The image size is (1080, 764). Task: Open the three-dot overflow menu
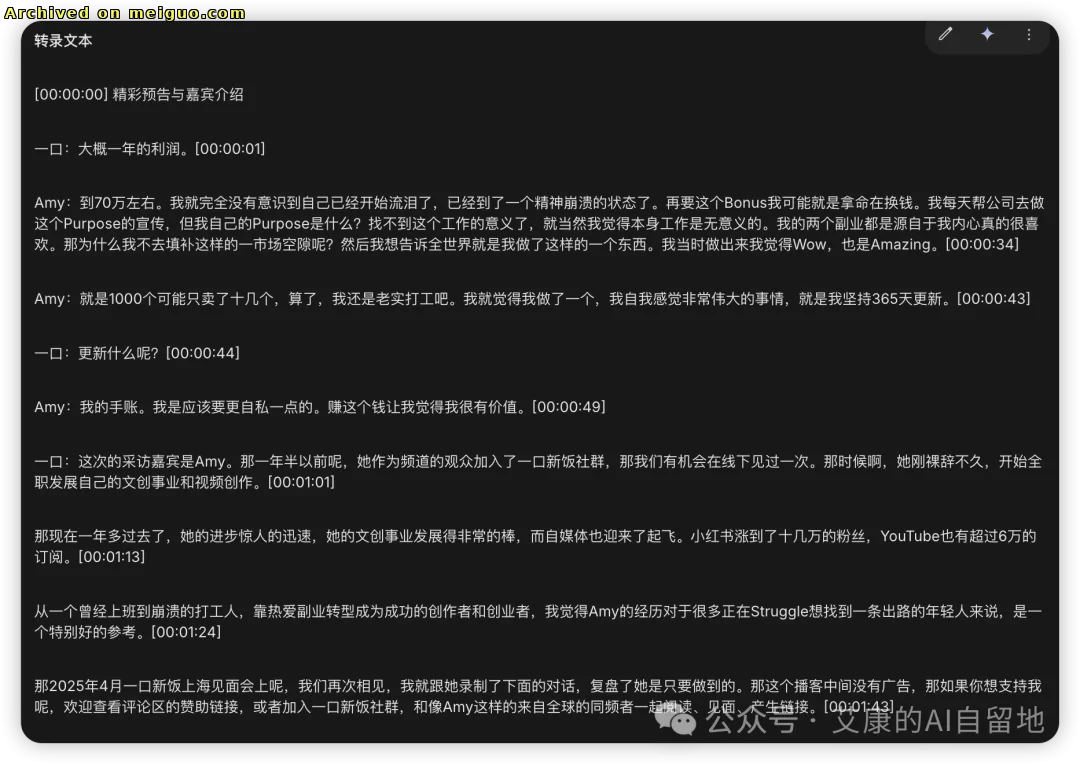(1029, 34)
